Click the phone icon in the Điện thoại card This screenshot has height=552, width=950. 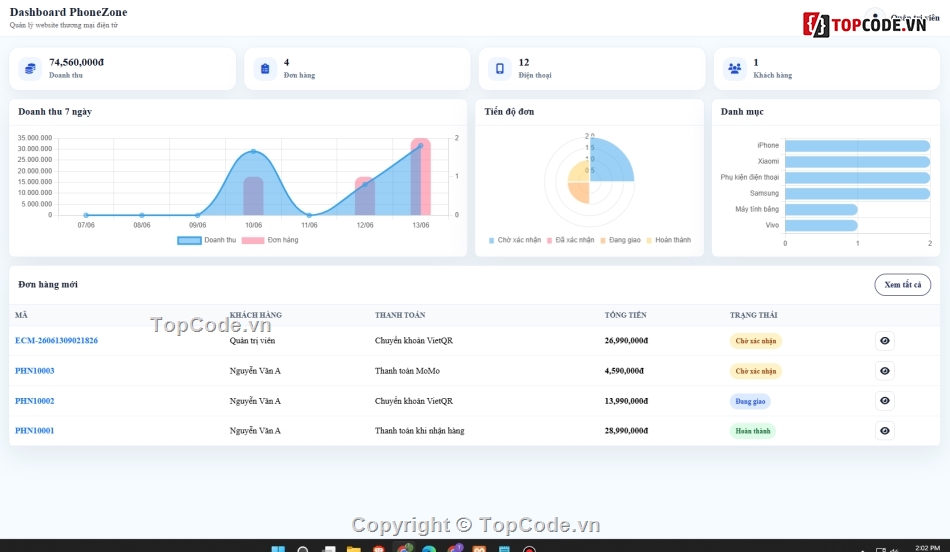point(499,68)
